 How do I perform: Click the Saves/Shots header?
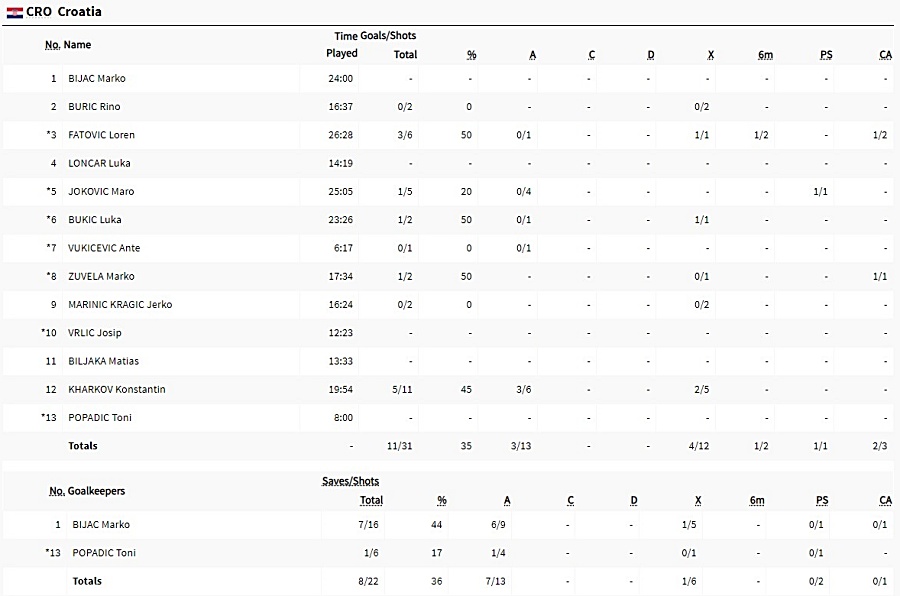[x=350, y=481]
